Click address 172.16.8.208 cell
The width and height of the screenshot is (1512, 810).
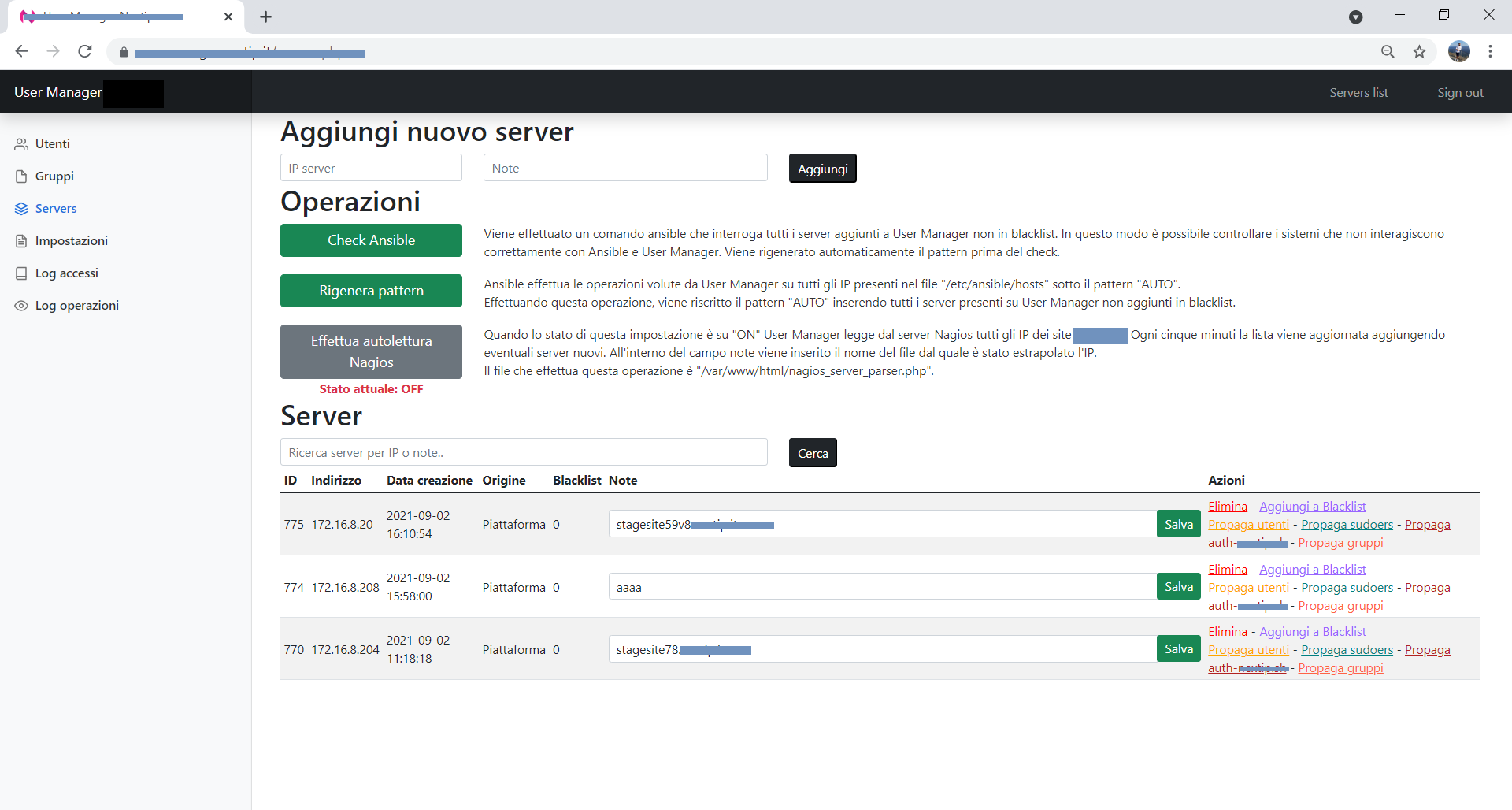tap(345, 587)
